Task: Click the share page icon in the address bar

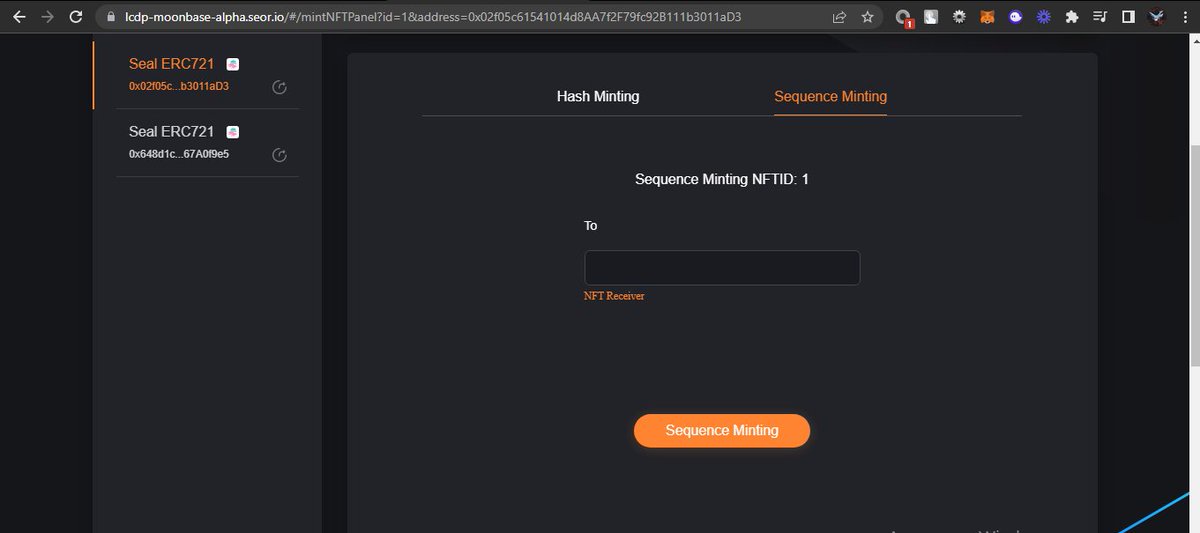Action: [x=839, y=17]
